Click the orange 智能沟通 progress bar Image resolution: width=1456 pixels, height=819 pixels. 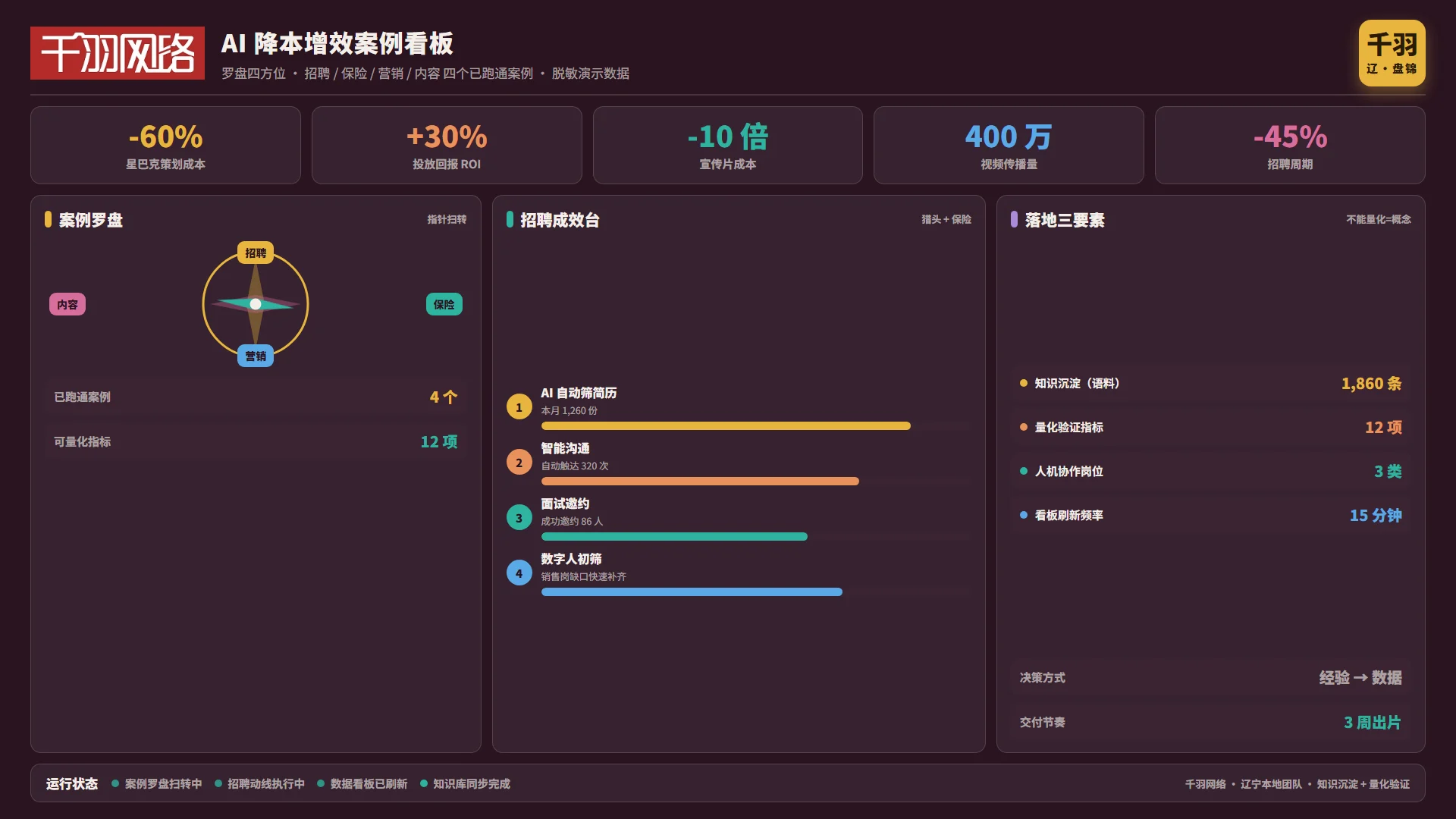[700, 482]
